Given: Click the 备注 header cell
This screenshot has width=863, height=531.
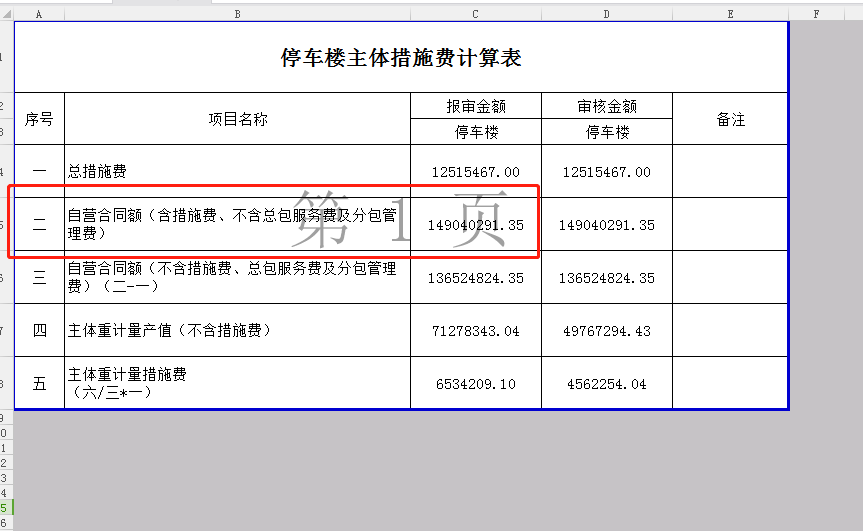Looking at the screenshot, I should (x=730, y=119).
